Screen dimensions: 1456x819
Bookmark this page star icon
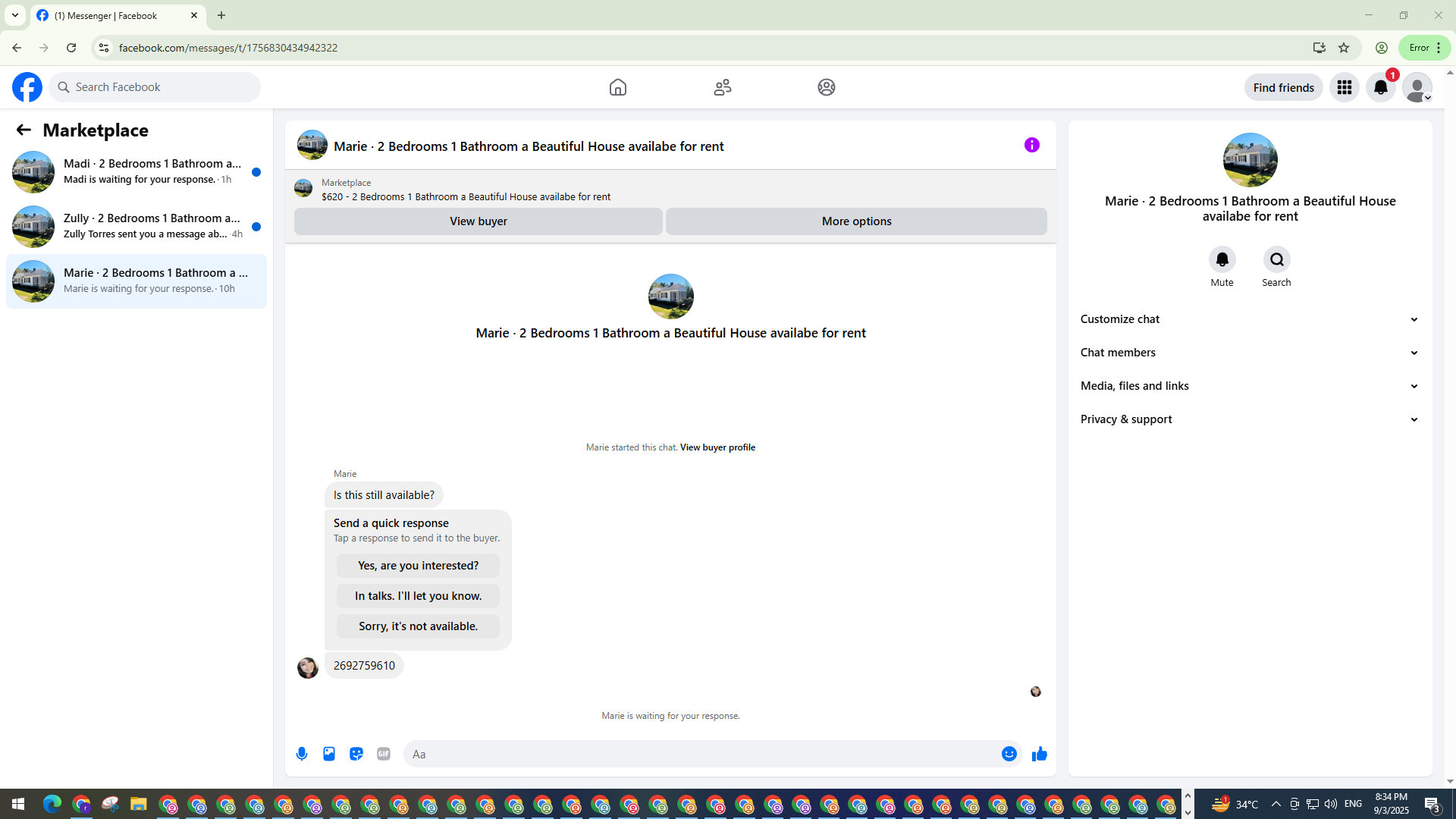tap(1344, 48)
